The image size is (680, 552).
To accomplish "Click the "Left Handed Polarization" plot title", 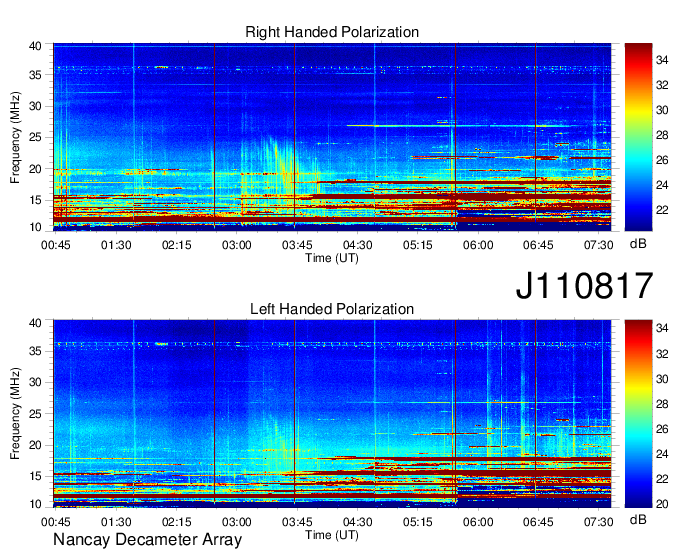I will [x=332, y=309].
